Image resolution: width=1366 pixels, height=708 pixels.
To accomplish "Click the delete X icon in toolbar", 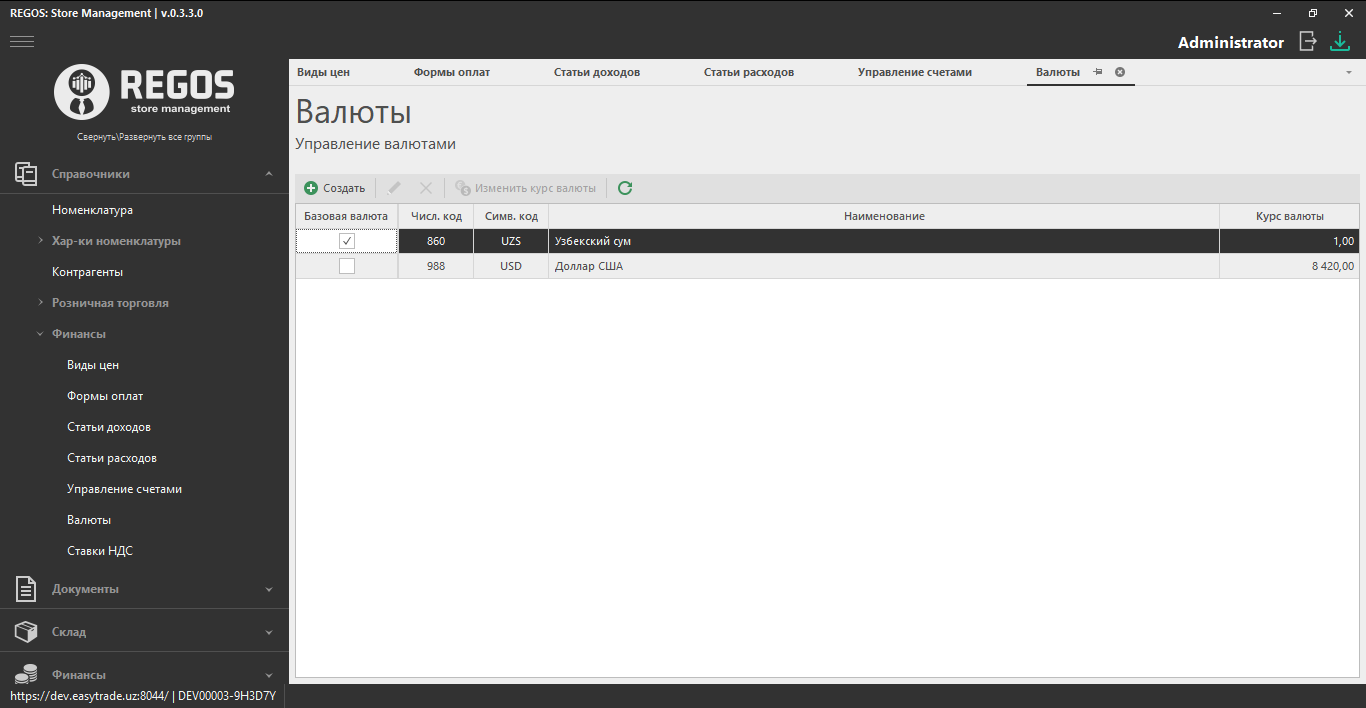I will [x=426, y=188].
